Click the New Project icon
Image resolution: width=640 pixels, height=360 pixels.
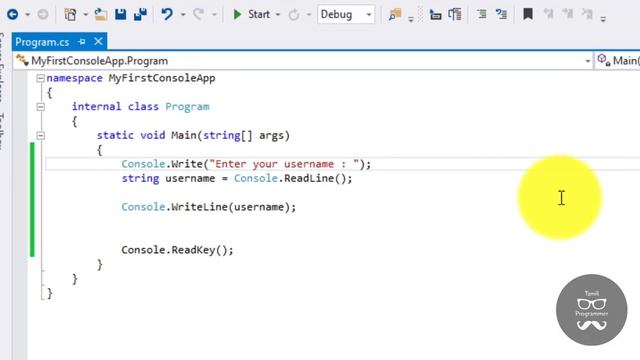[x=70, y=15]
